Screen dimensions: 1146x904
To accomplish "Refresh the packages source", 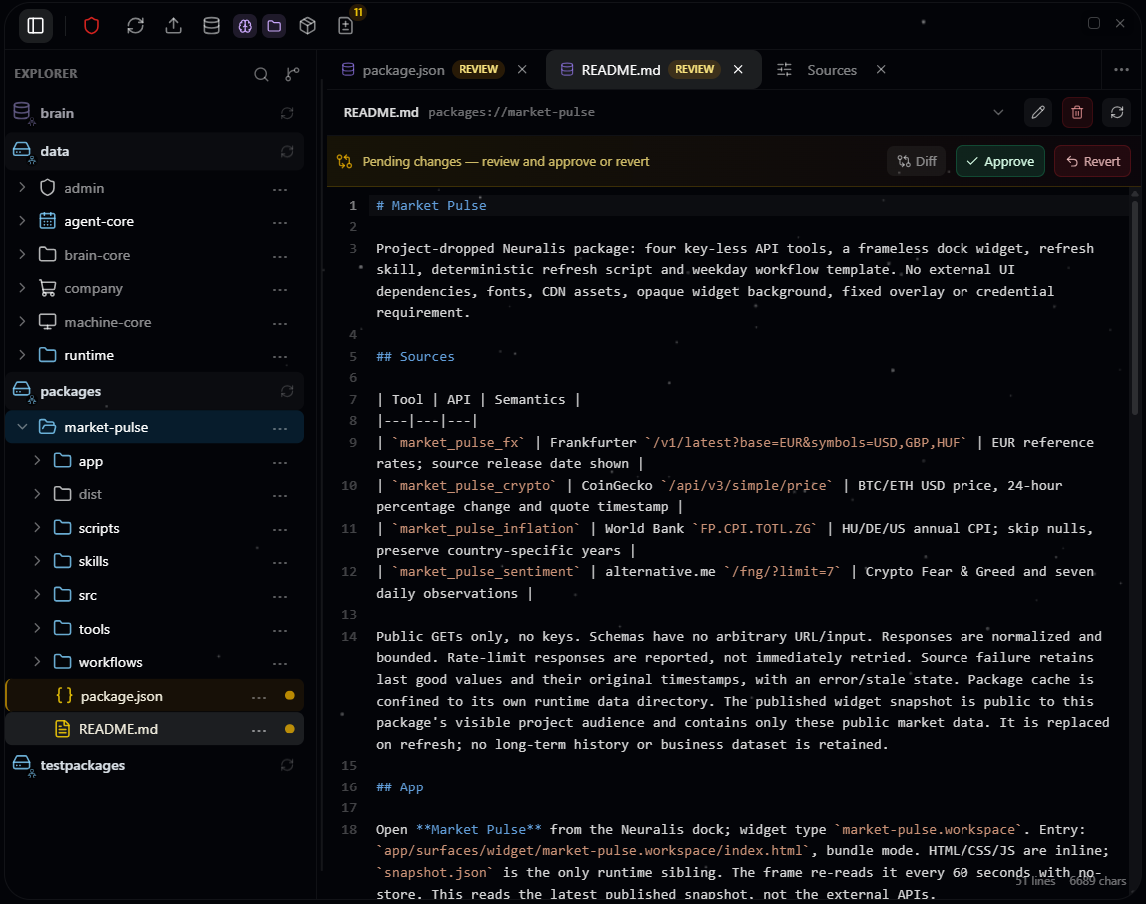I will [x=286, y=392].
